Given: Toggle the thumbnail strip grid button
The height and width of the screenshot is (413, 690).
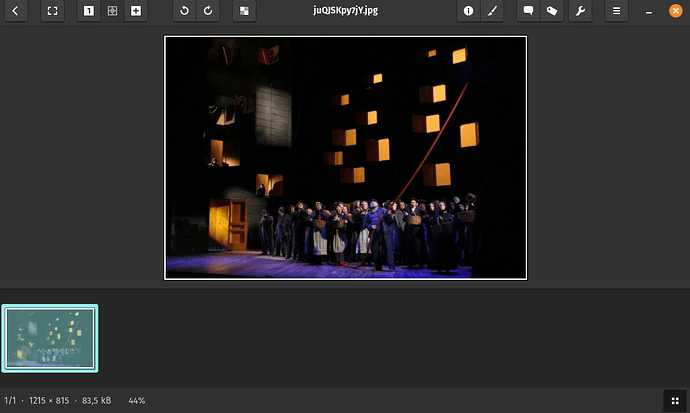Looking at the screenshot, I should [x=675, y=401].
